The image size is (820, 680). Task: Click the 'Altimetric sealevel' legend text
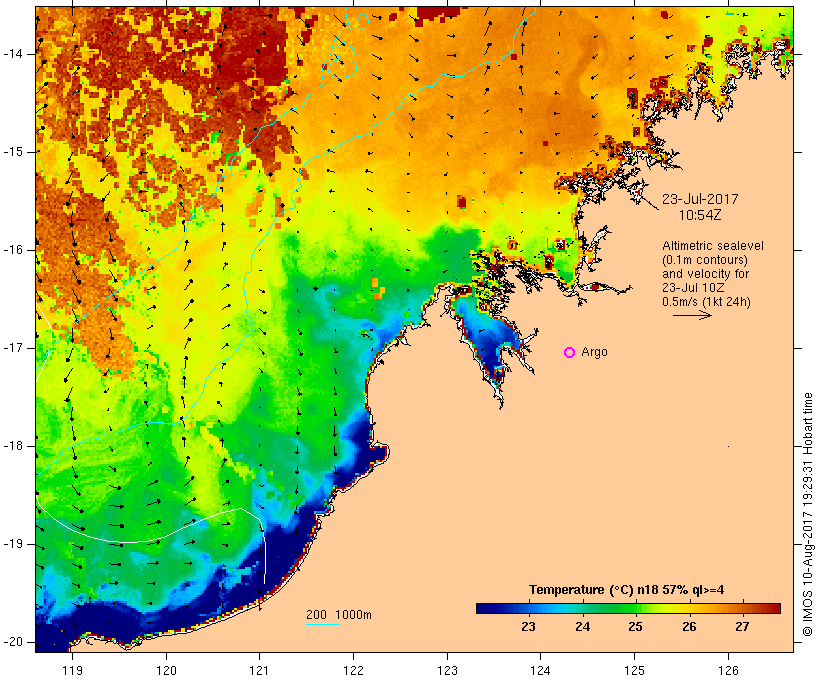[x=713, y=246]
